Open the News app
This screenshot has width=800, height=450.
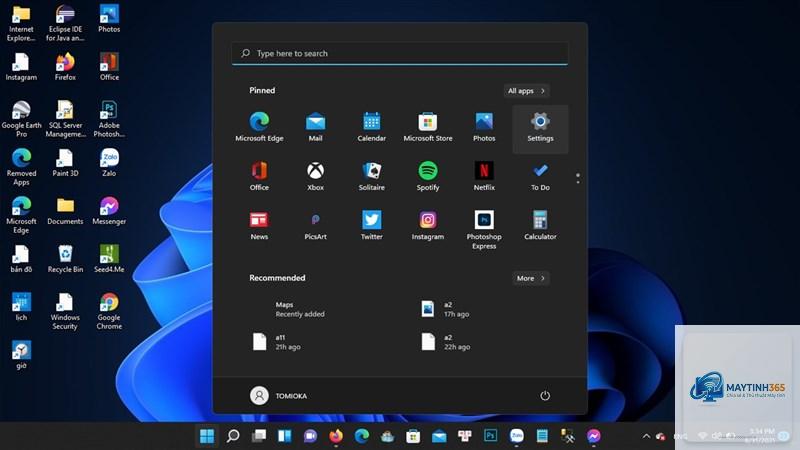pyautogui.click(x=259, y=225)
